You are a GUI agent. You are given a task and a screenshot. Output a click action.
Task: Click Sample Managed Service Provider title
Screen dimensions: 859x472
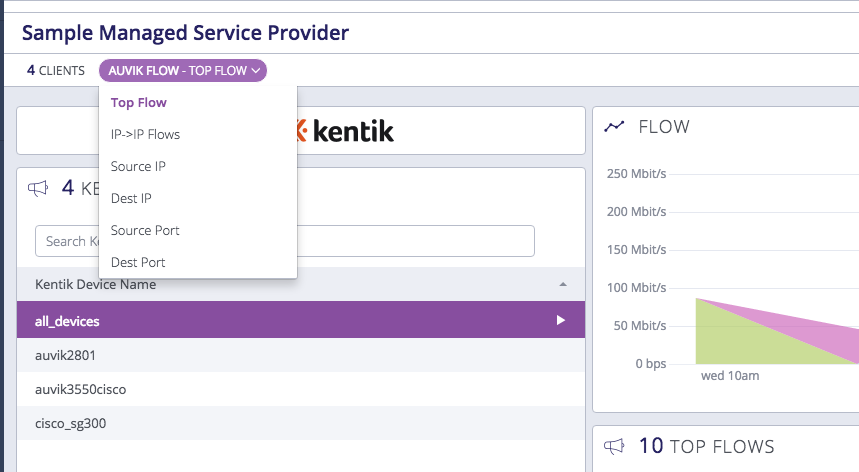[x=185, y=33]
